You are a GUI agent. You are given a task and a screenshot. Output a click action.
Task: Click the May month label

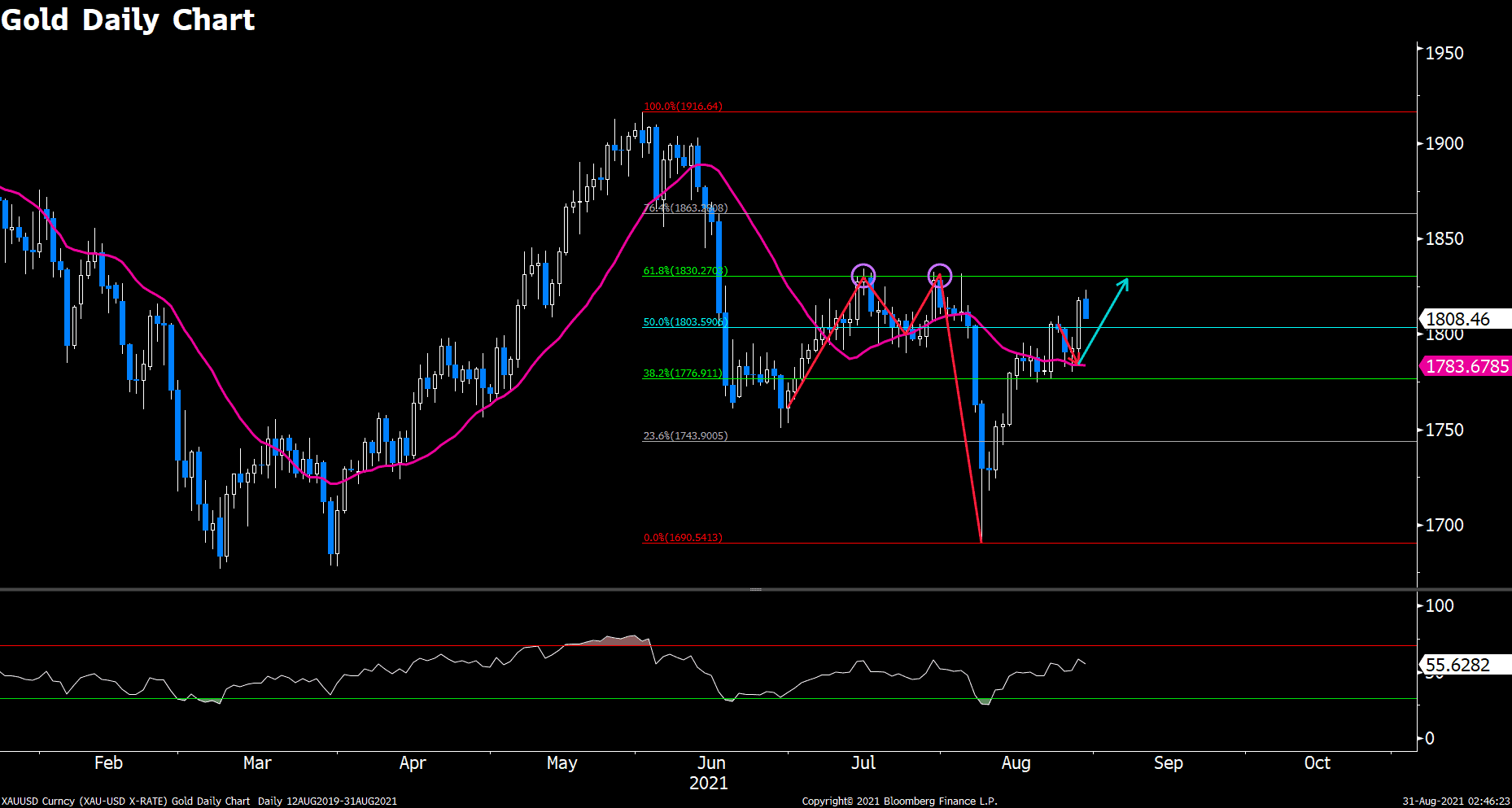tap(562, 763)
